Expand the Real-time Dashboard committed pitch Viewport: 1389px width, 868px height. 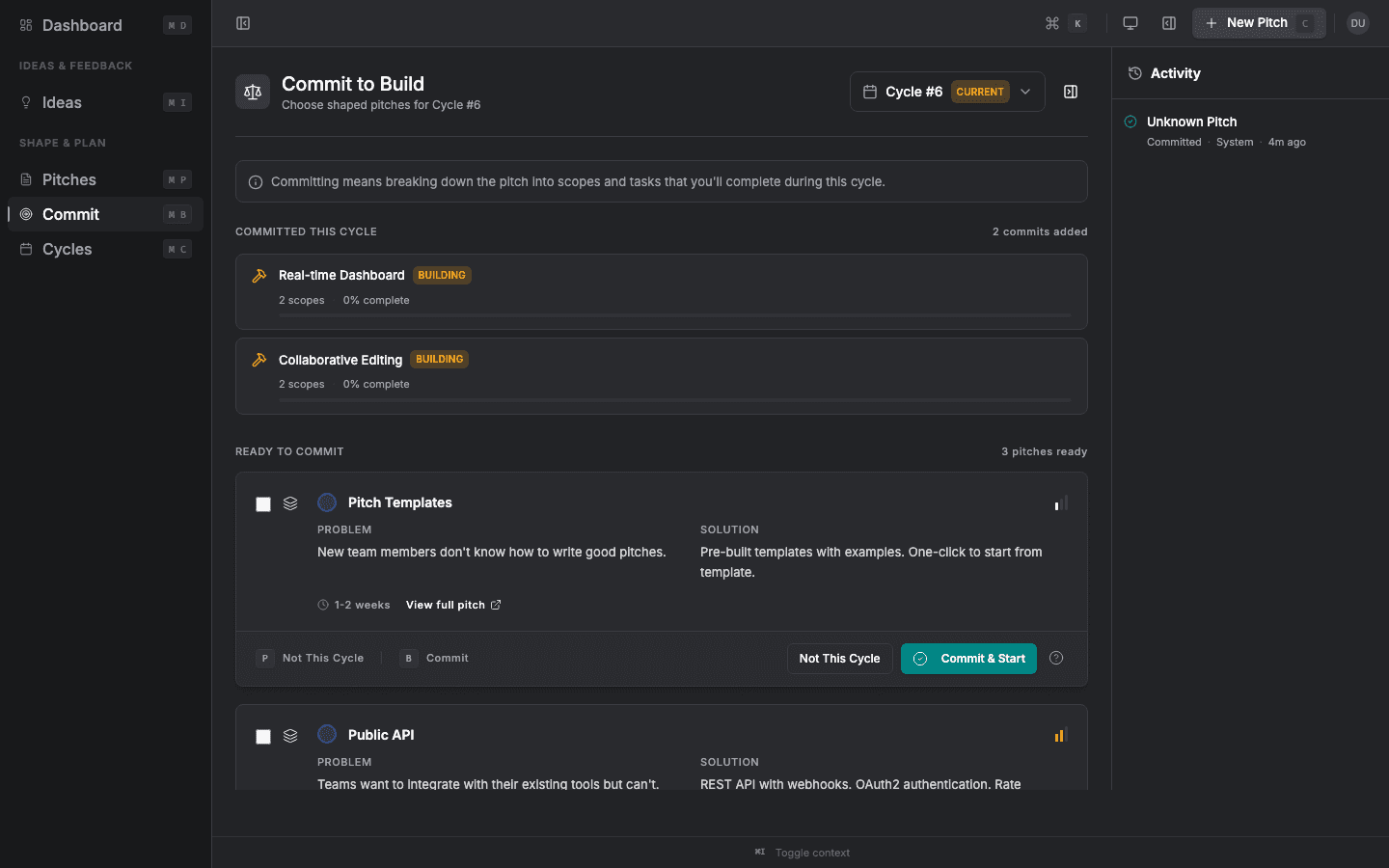(341, 276)
